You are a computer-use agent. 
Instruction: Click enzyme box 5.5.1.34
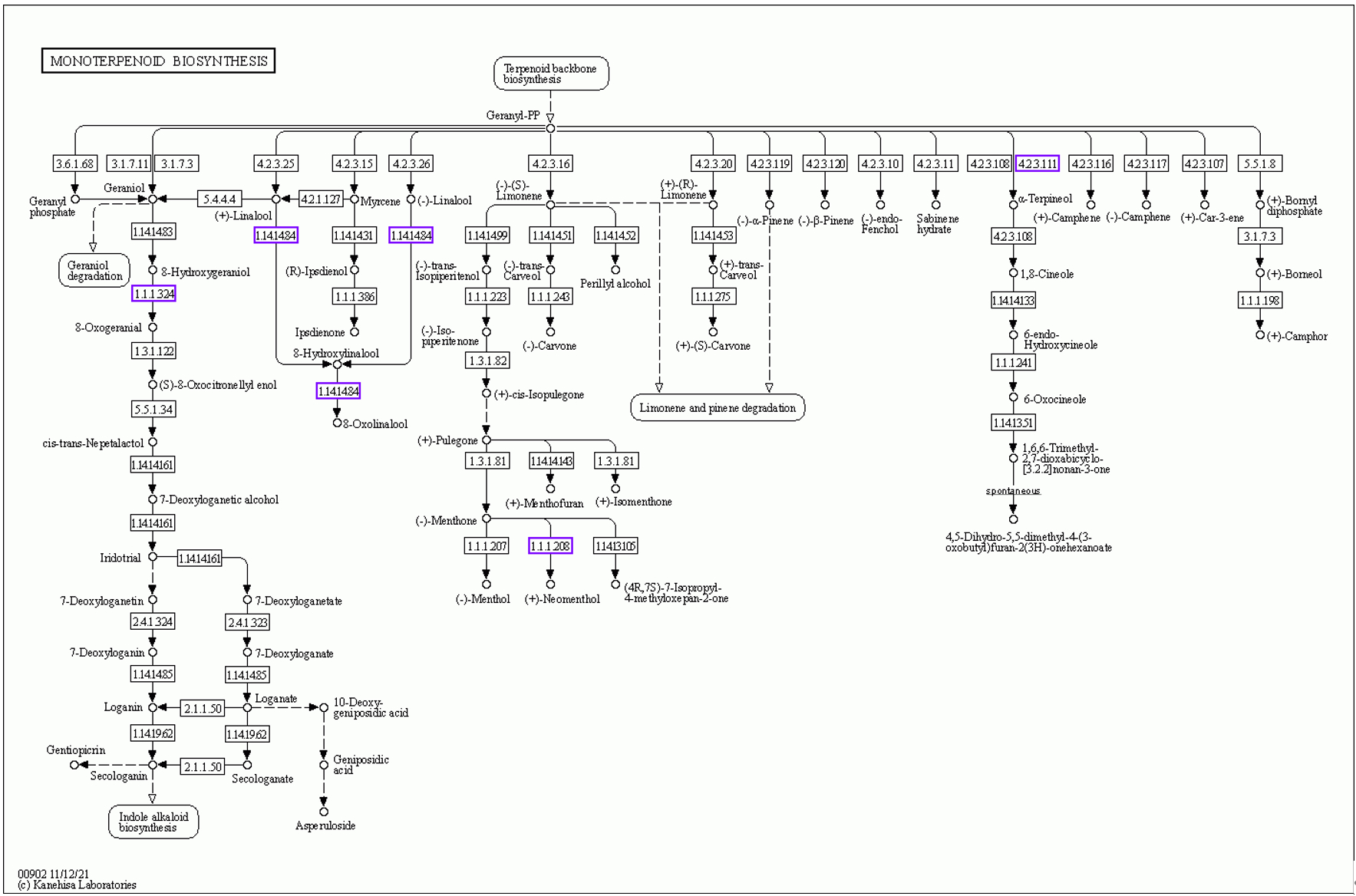(153, 409)
